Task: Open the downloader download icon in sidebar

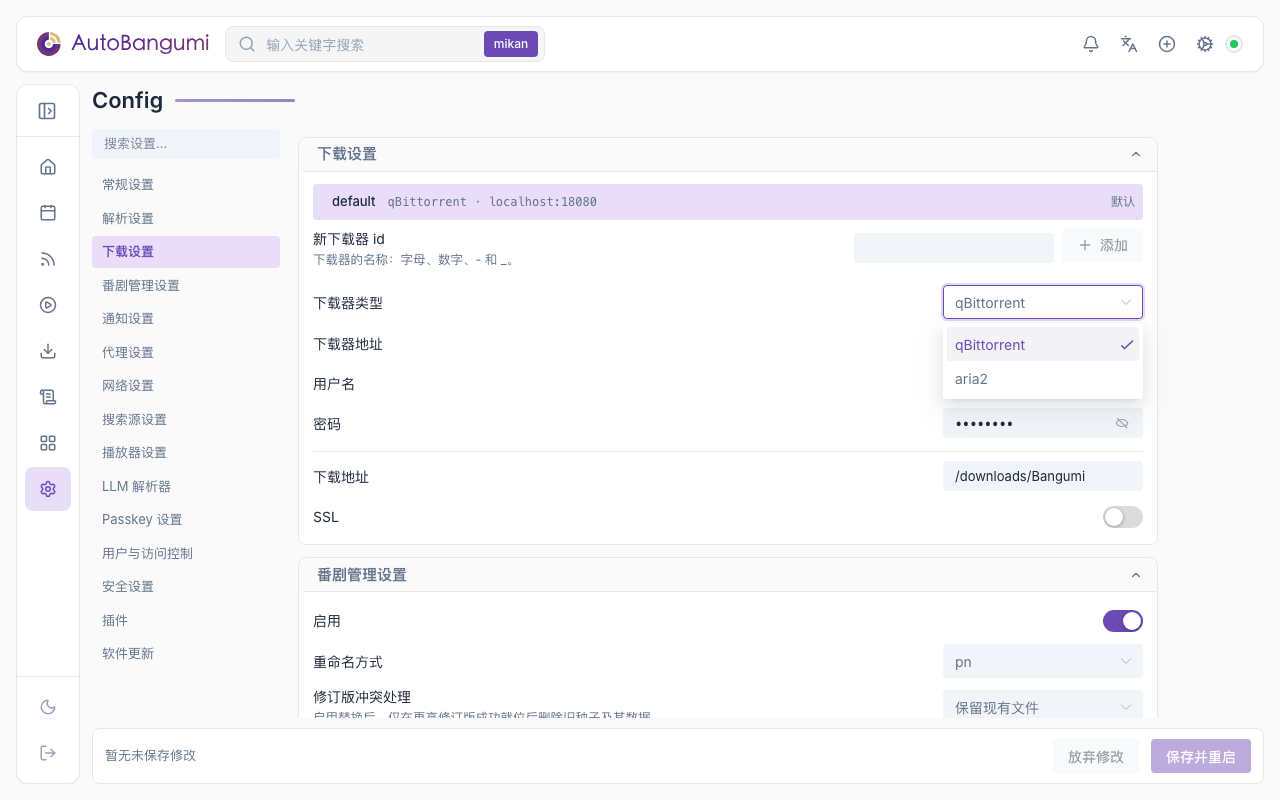Action: [x=48, y=351]
